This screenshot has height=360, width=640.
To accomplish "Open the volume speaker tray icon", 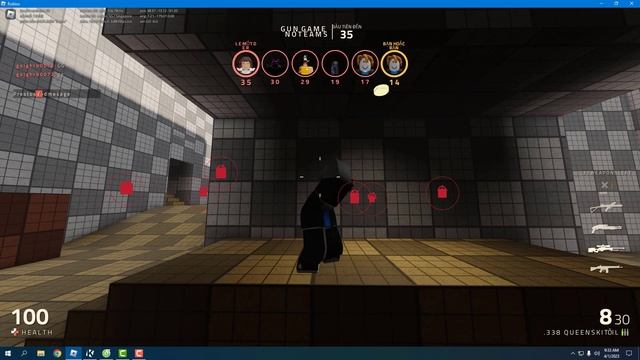I will [597, 353].
